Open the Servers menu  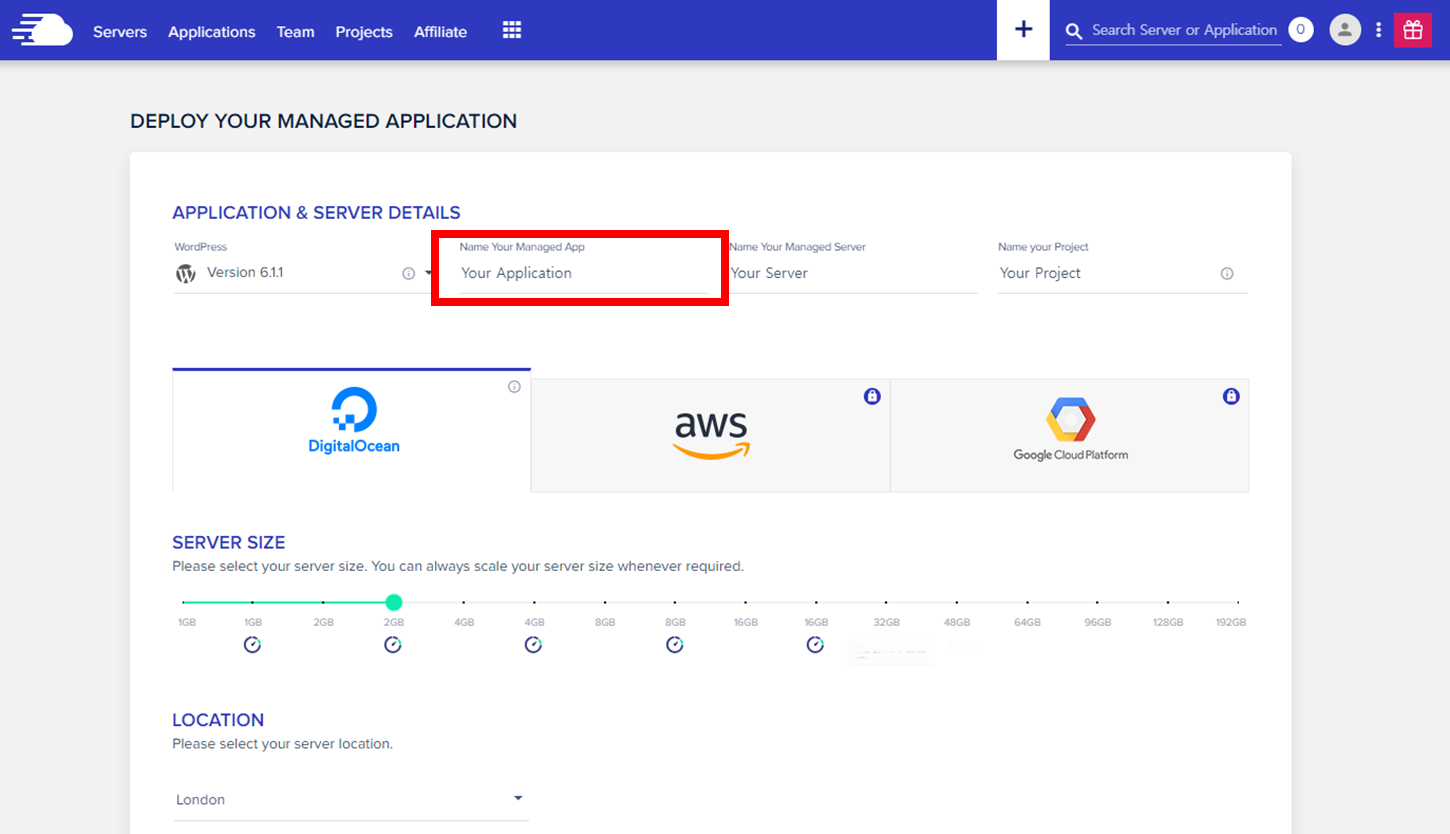(x=120, y=32)
